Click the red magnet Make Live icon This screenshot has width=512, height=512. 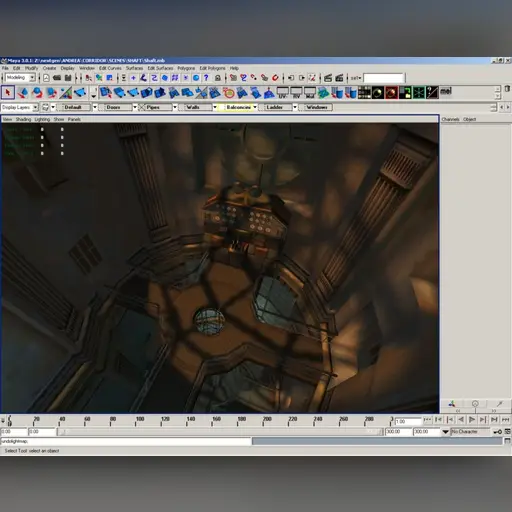coord(275,78)
